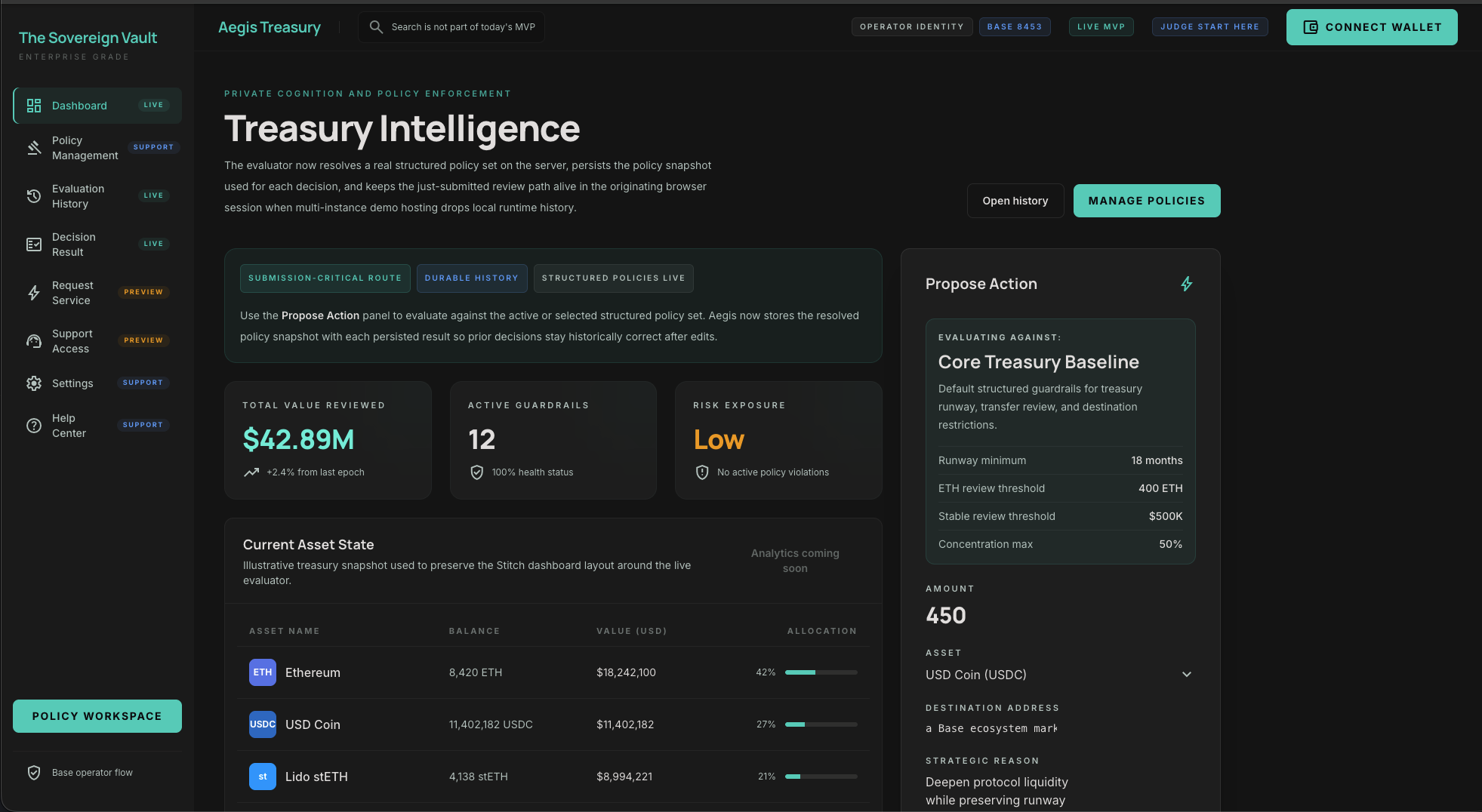Open Settings in the sidebar

(97, 383)
